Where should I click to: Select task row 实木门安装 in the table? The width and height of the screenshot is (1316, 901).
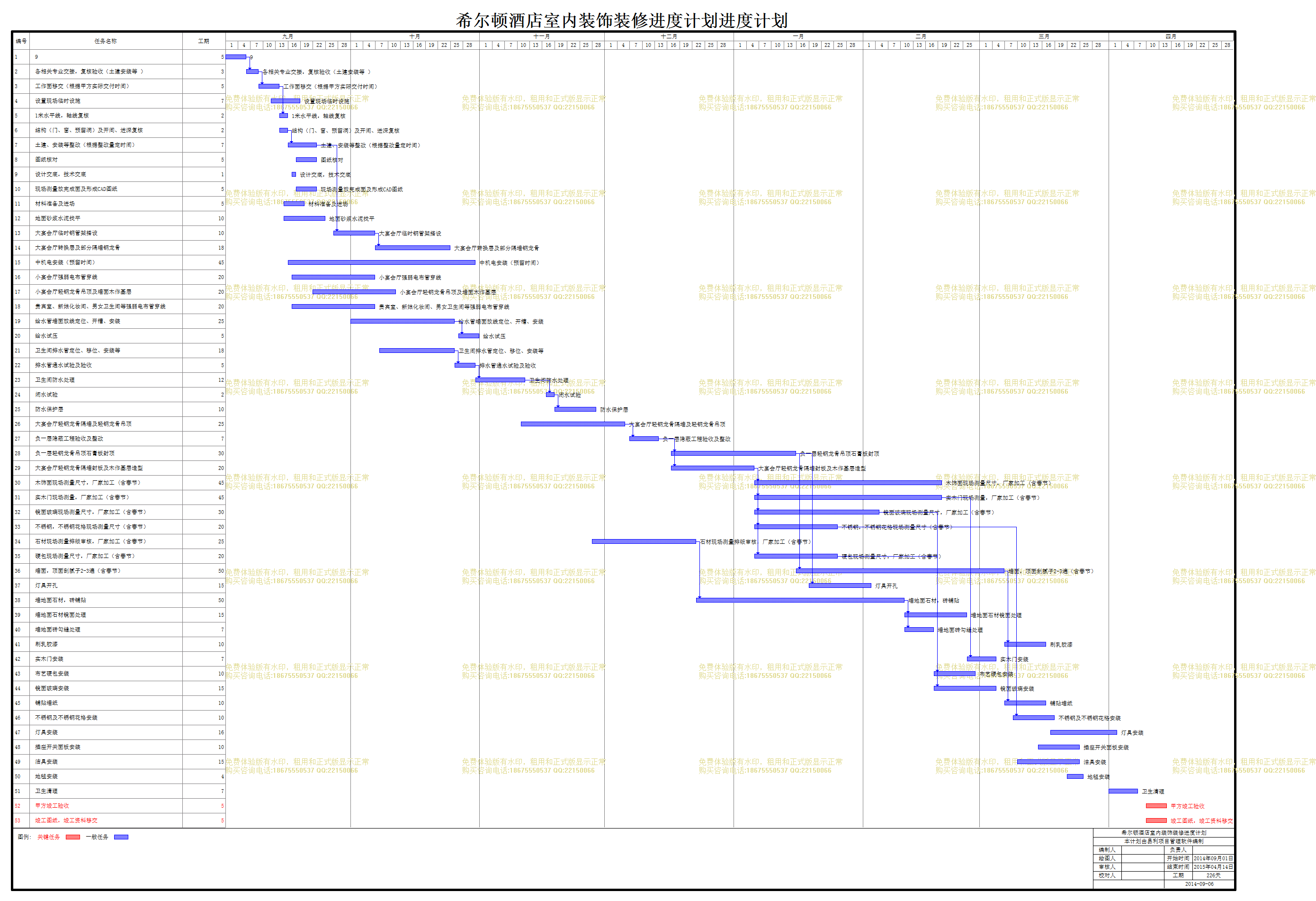119,659
